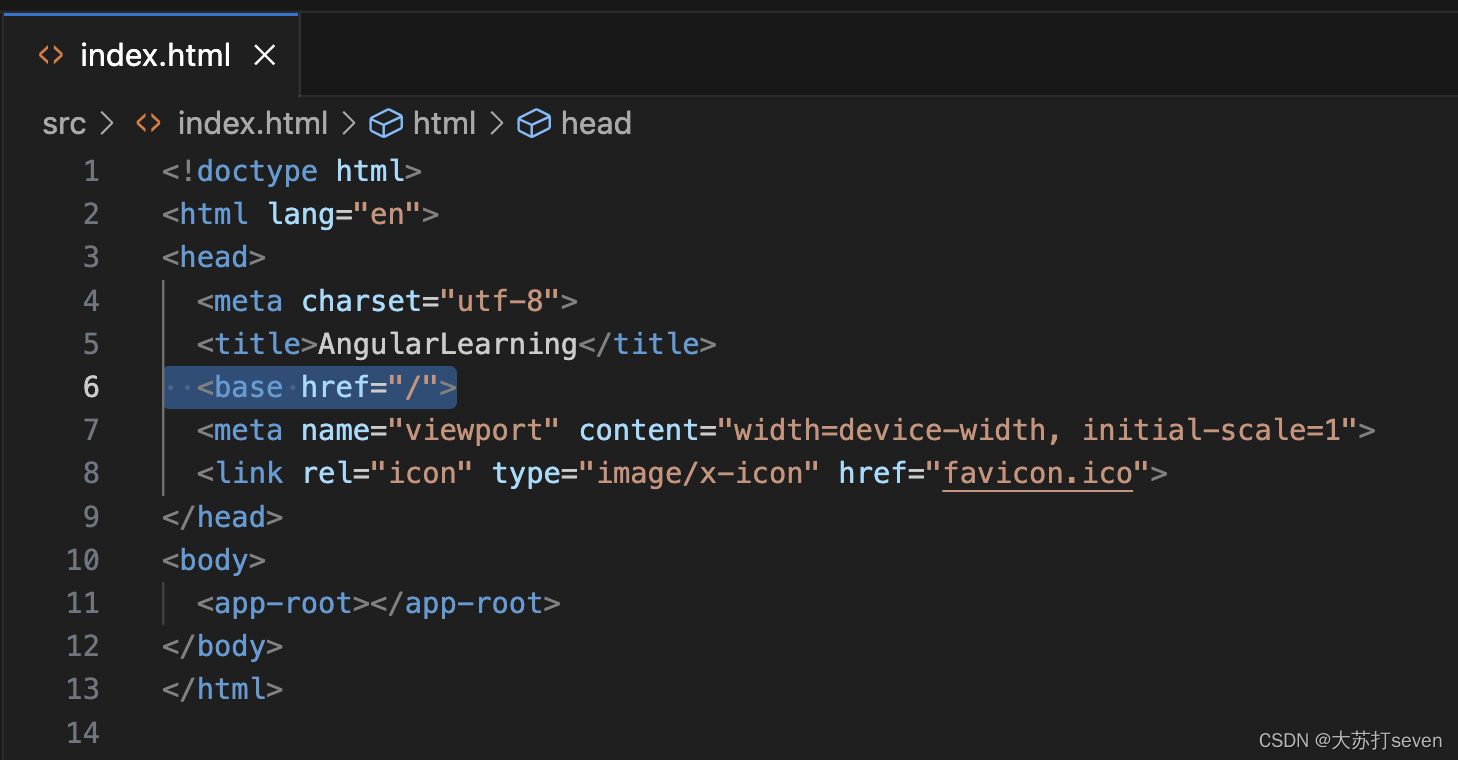Click the AngularLearning title text

pos(448,344)
